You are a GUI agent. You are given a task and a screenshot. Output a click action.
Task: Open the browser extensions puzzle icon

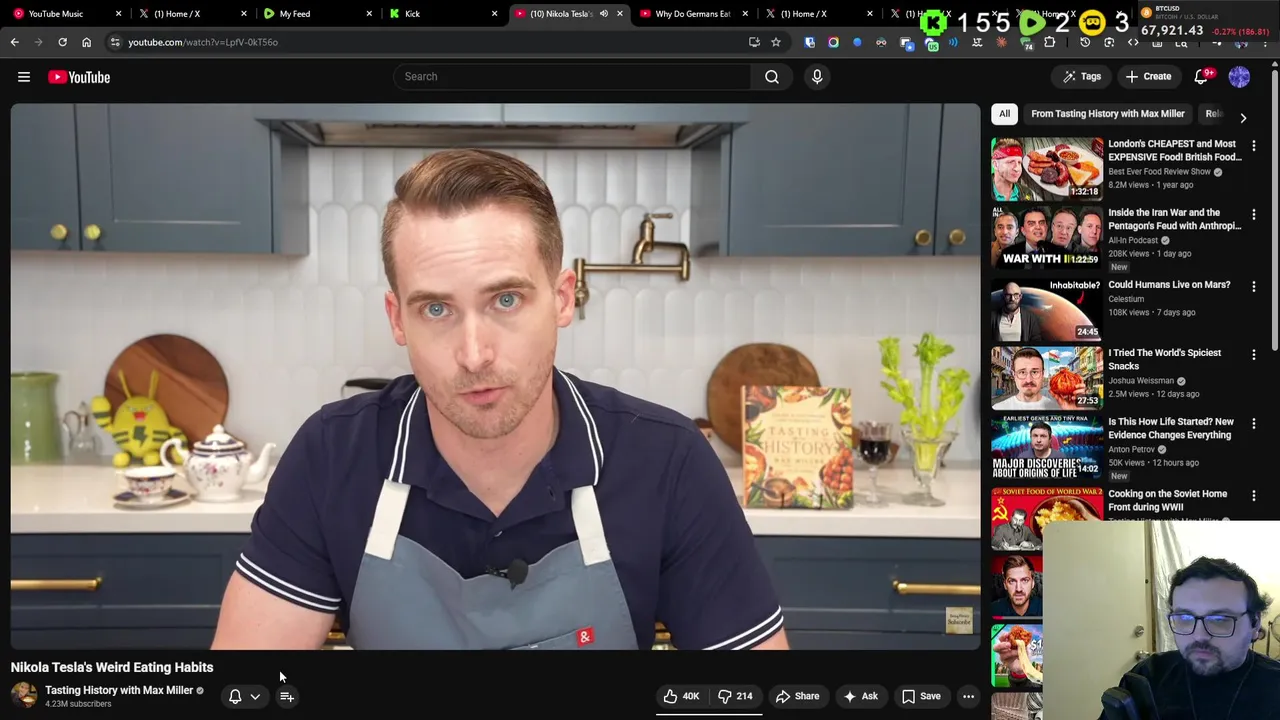coord(1050,42)
